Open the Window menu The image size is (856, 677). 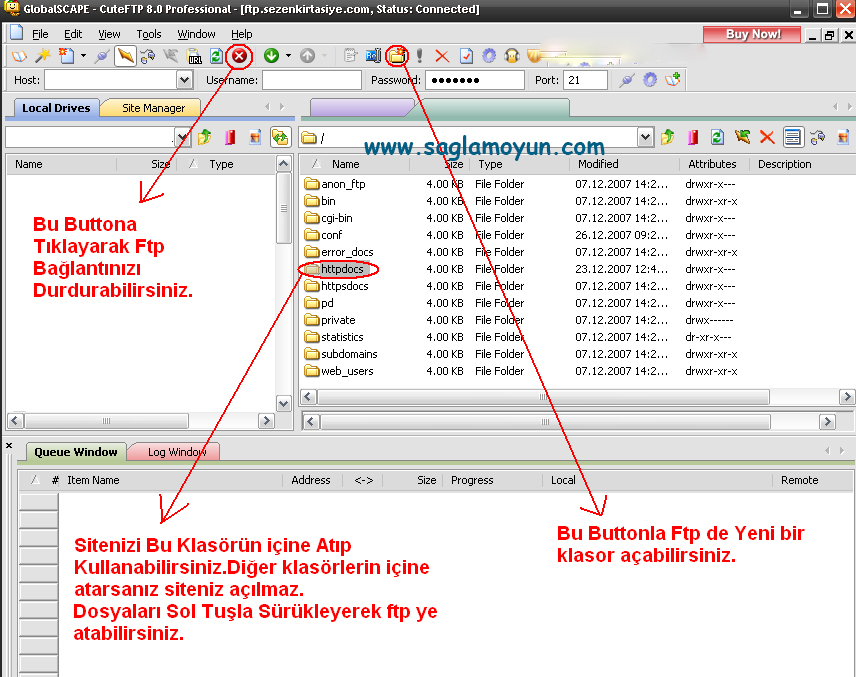click(196, 34)
